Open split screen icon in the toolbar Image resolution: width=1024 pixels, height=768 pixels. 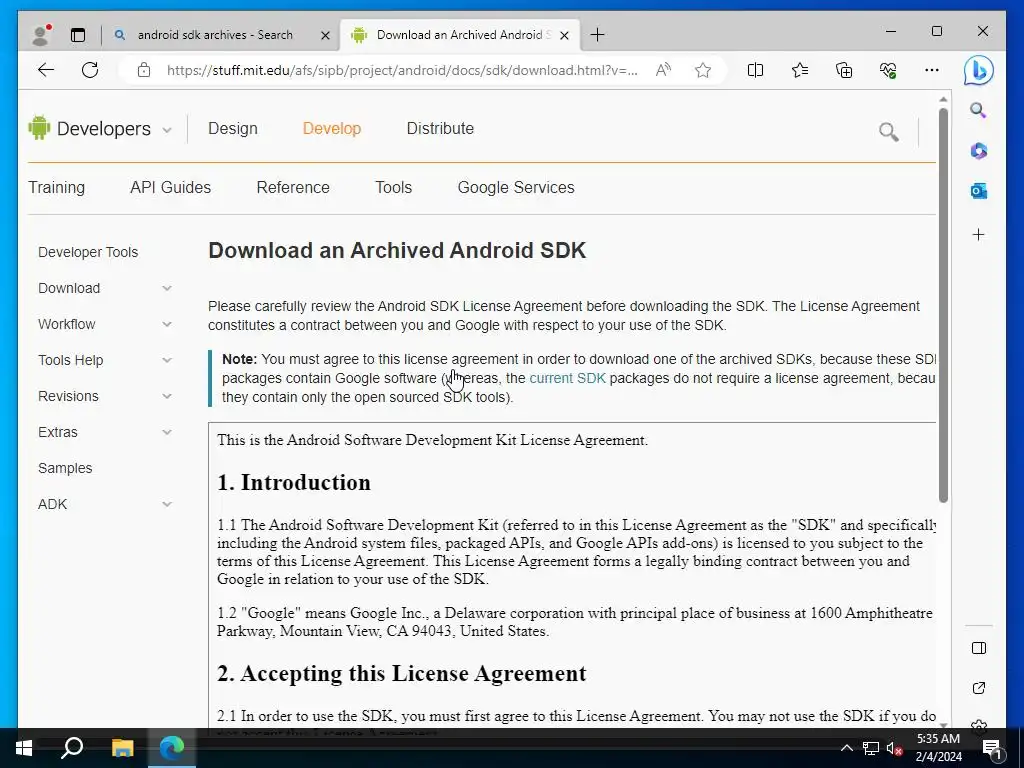[x=755, y=70]
